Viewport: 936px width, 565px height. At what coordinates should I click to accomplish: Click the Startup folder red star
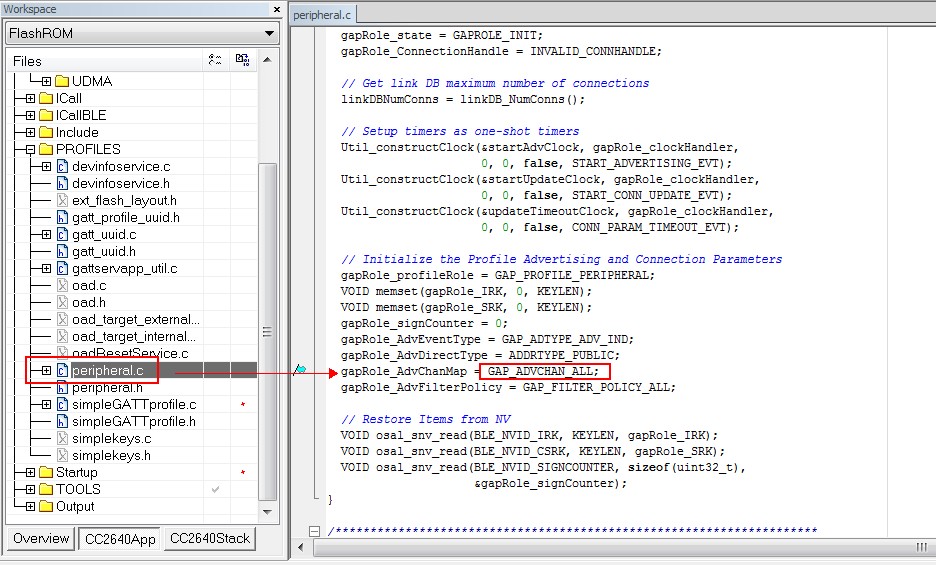point(243,472)
